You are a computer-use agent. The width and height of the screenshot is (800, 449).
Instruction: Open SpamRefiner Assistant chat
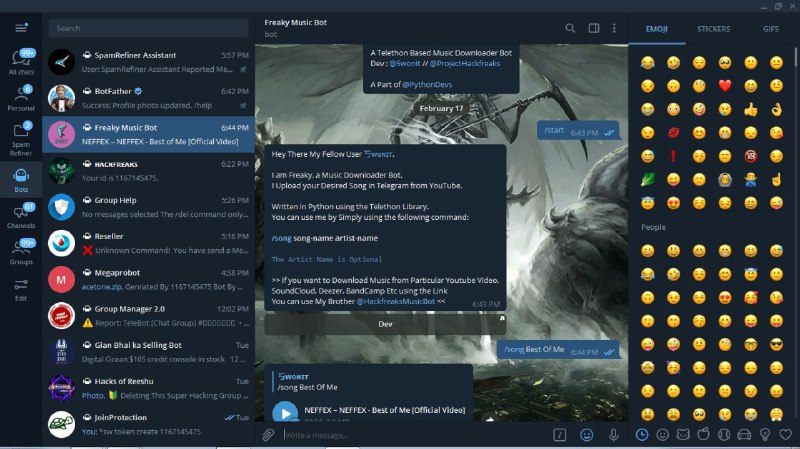(148, 62)
